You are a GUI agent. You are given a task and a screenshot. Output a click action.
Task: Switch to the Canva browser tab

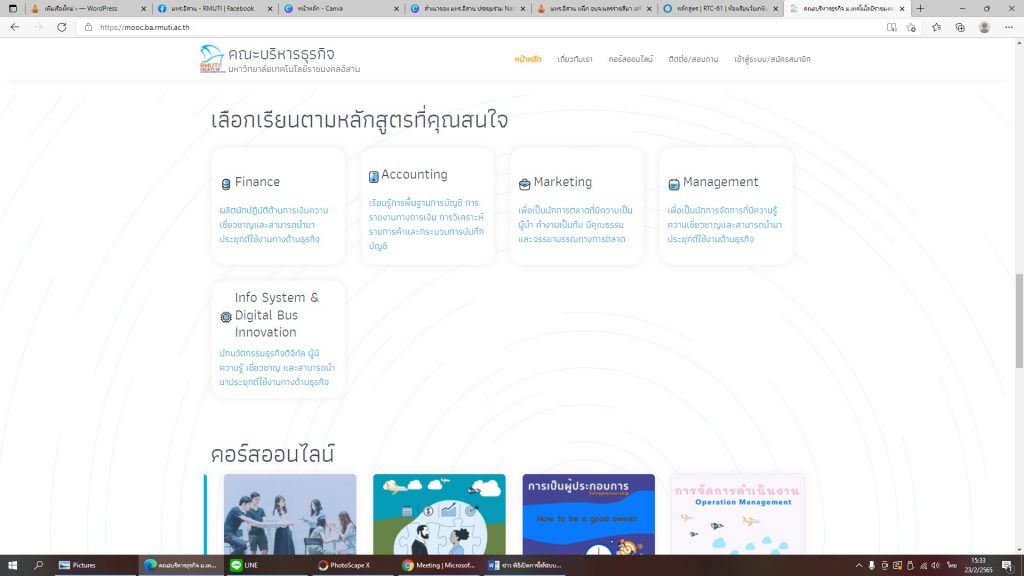point(342,8)
